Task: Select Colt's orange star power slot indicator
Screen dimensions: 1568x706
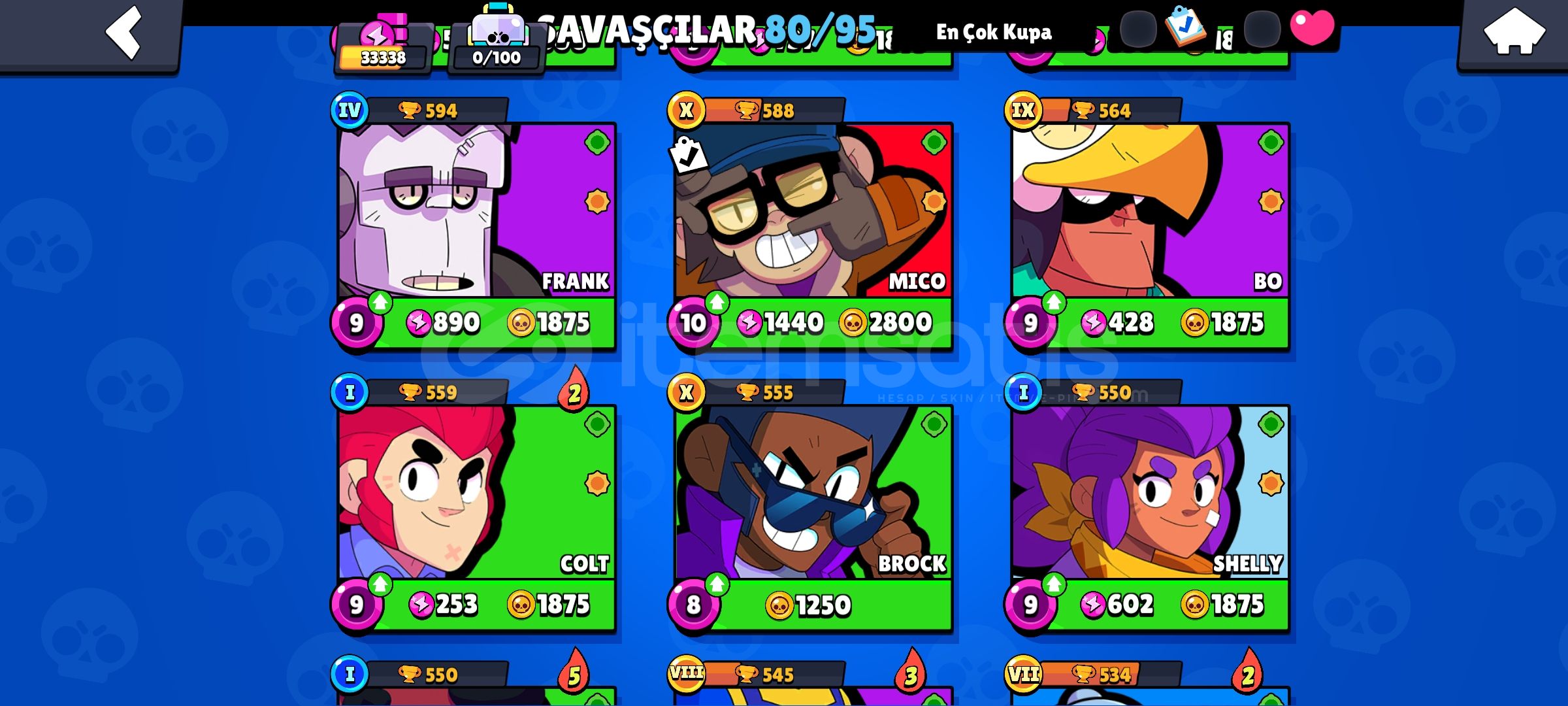Action: point(597,484)
